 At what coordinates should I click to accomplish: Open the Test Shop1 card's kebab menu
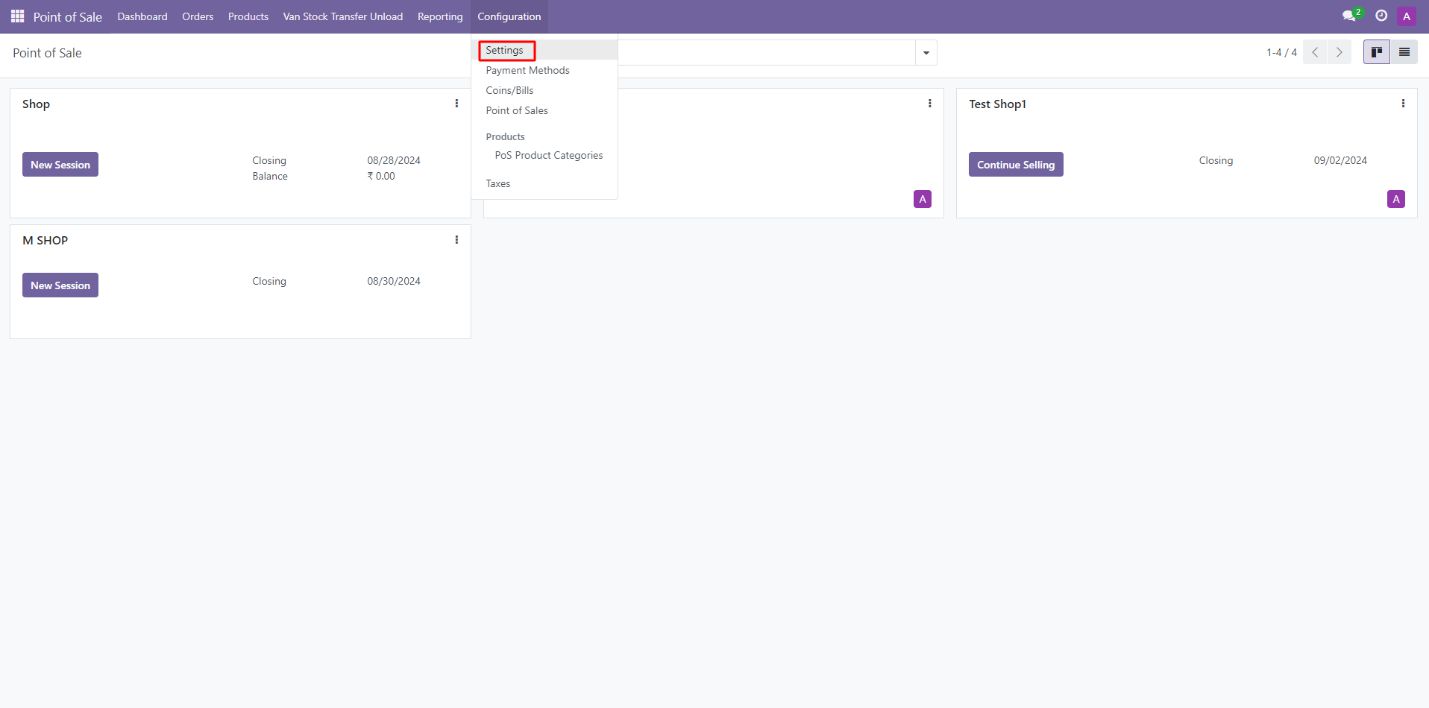pyautogui.click(x=1402, y=103)
